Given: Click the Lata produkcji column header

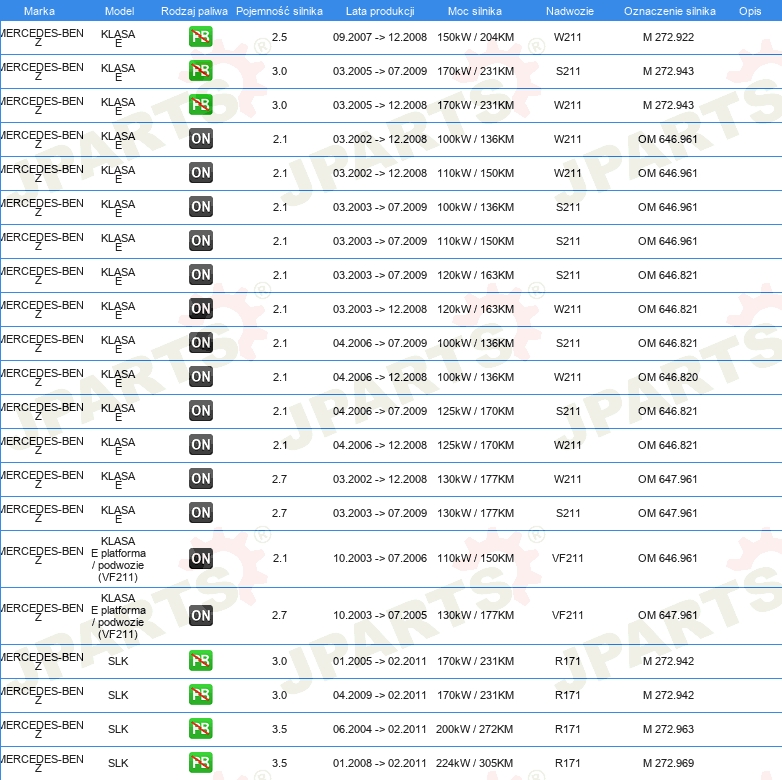Looking at the screenshot, I should (380, 11).
